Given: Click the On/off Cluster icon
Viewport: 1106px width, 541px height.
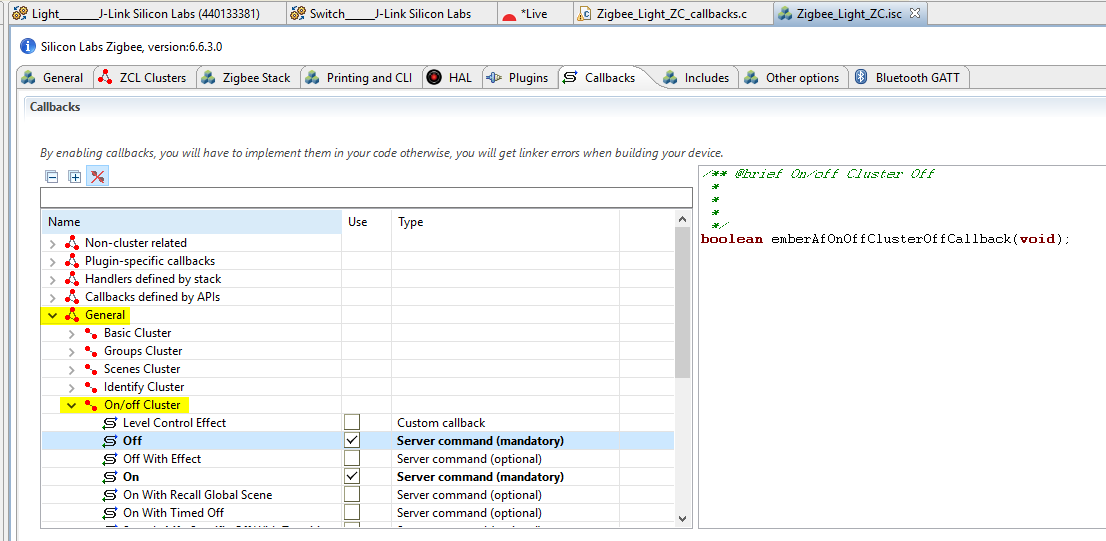Looking at the screenshot, I should click(91, 405).
